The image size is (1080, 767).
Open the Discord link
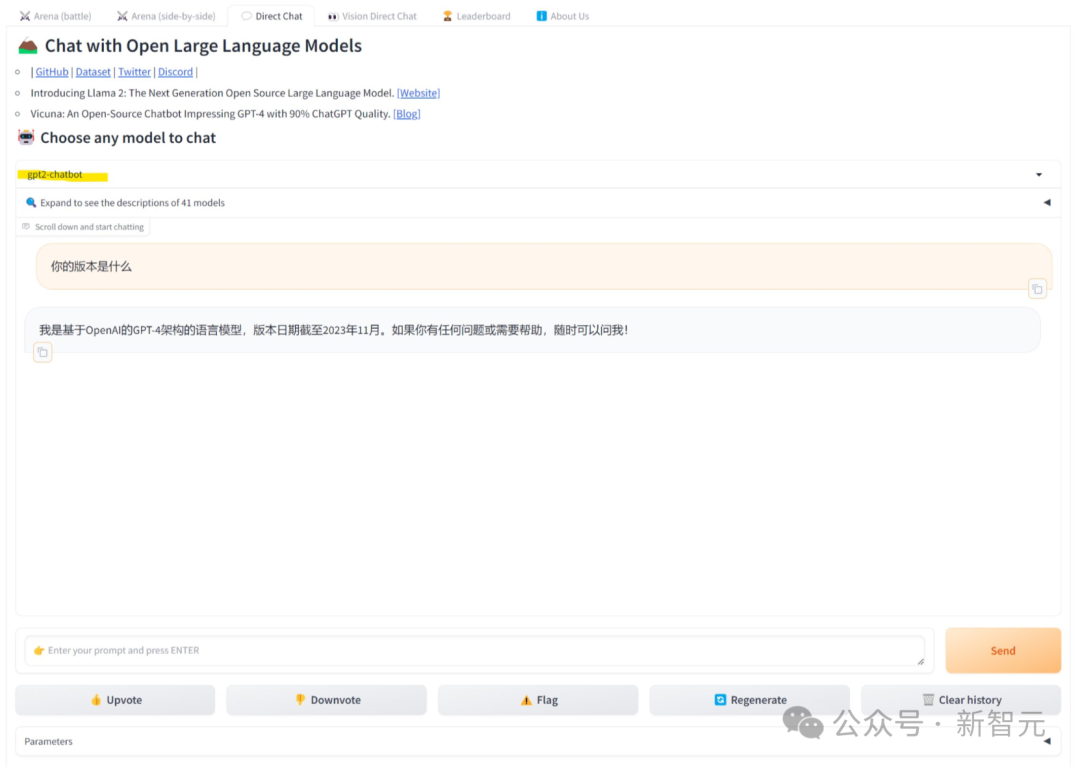pos(176,72)
